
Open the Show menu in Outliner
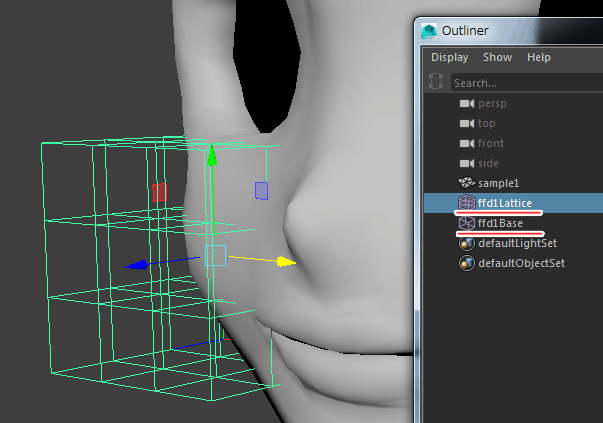497,58
